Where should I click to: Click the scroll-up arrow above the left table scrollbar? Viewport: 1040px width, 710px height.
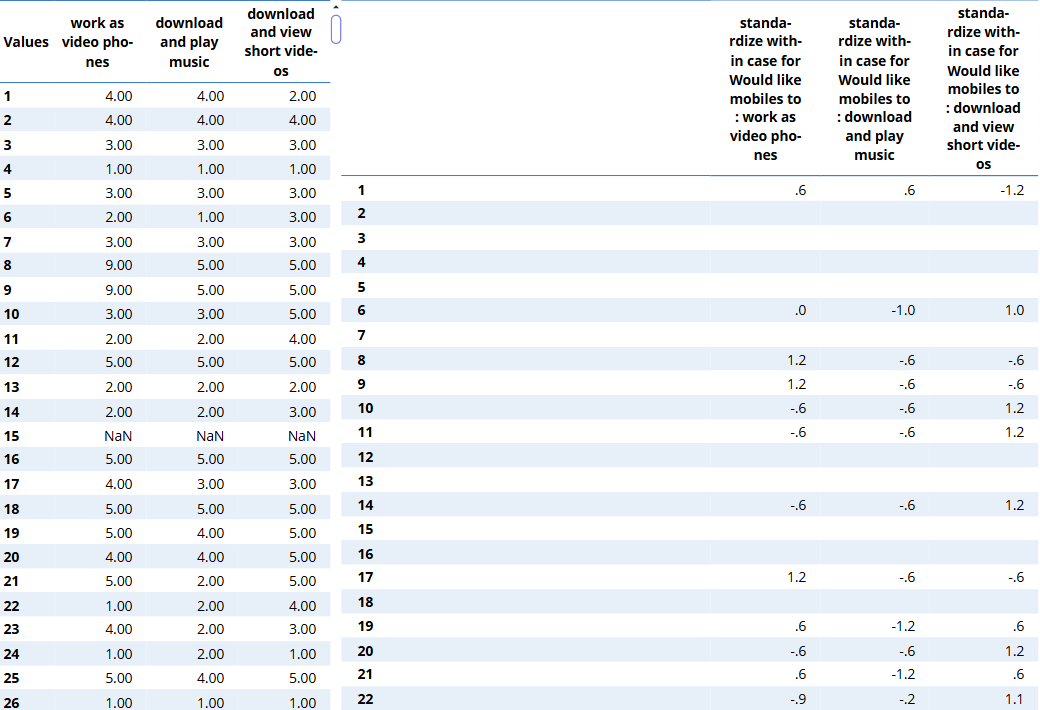click(x=336, y=7)
